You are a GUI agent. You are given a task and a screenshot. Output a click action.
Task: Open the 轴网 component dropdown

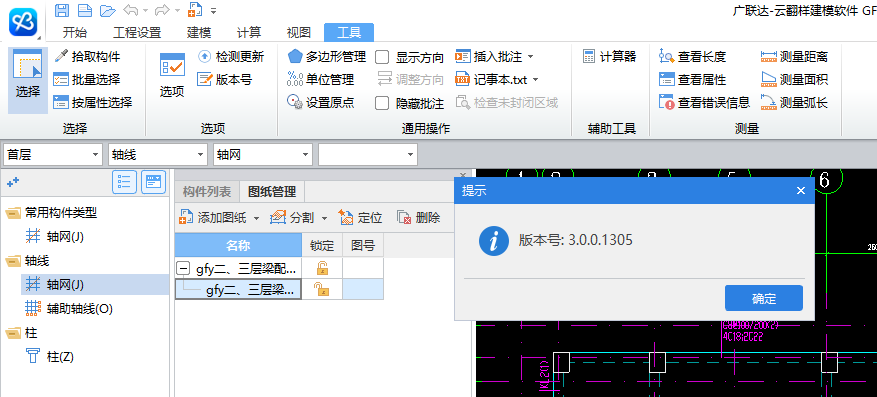pyautogui.click(x=263, y=154)
